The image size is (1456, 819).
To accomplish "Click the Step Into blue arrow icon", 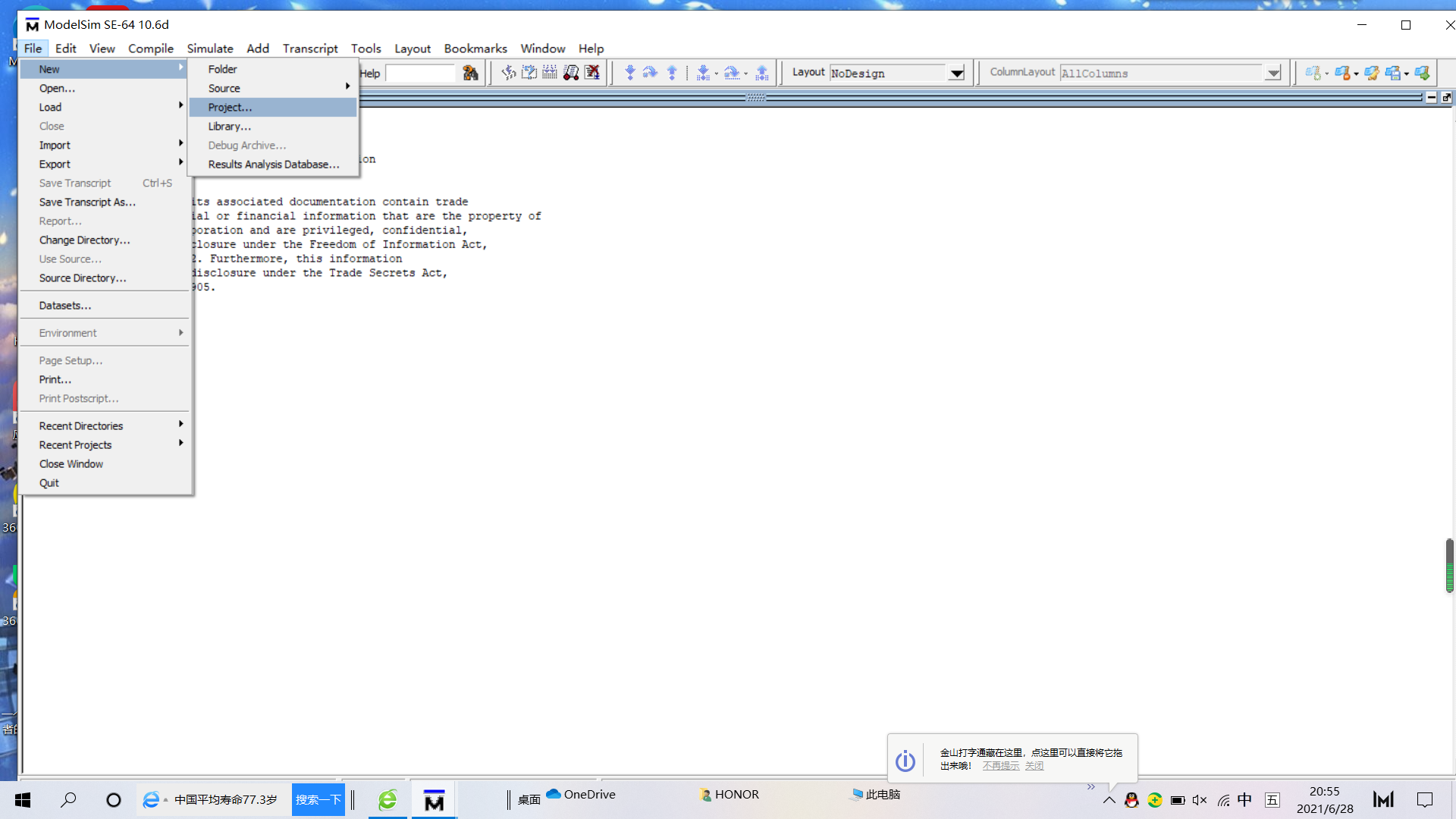I will coord(629,73).
